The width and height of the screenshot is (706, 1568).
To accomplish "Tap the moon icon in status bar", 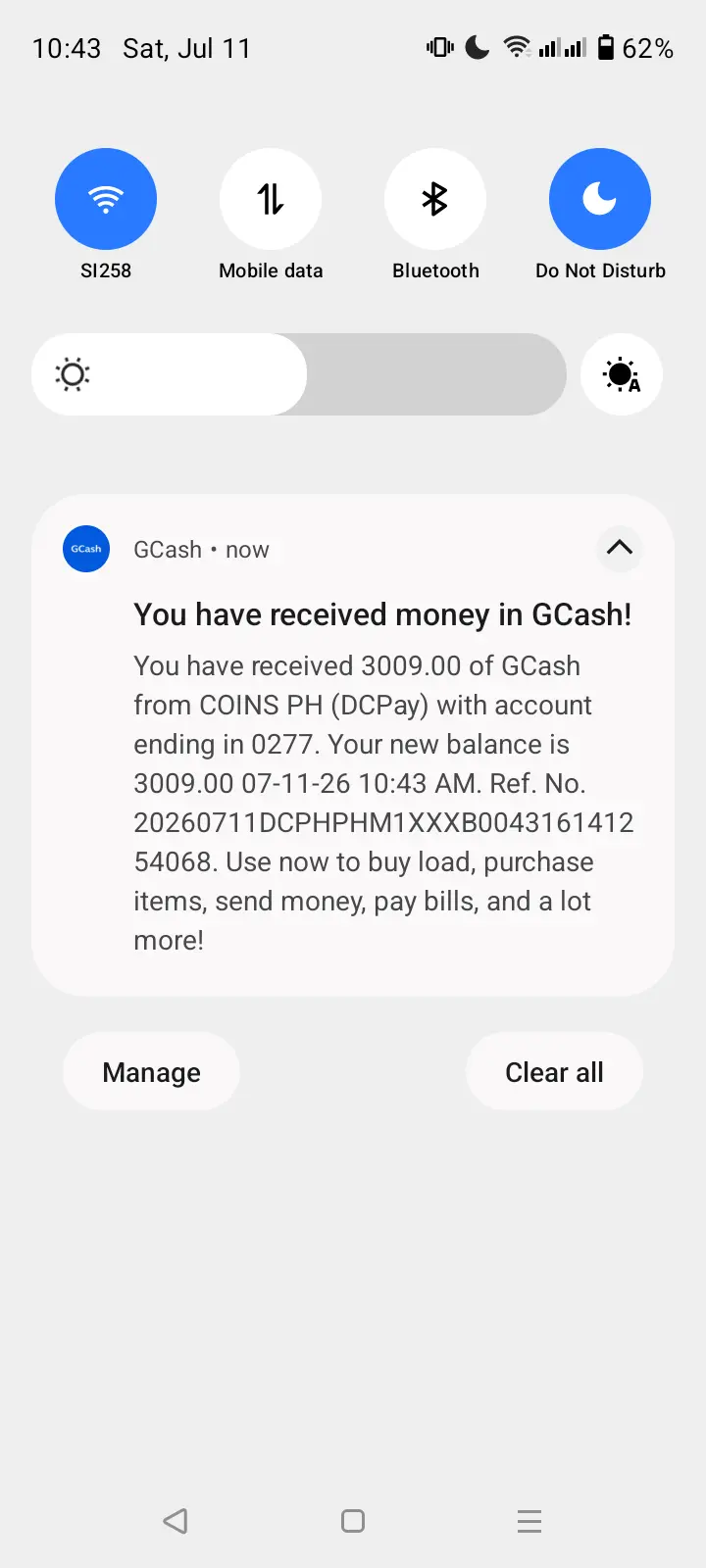I will click(x=478, y=47).
